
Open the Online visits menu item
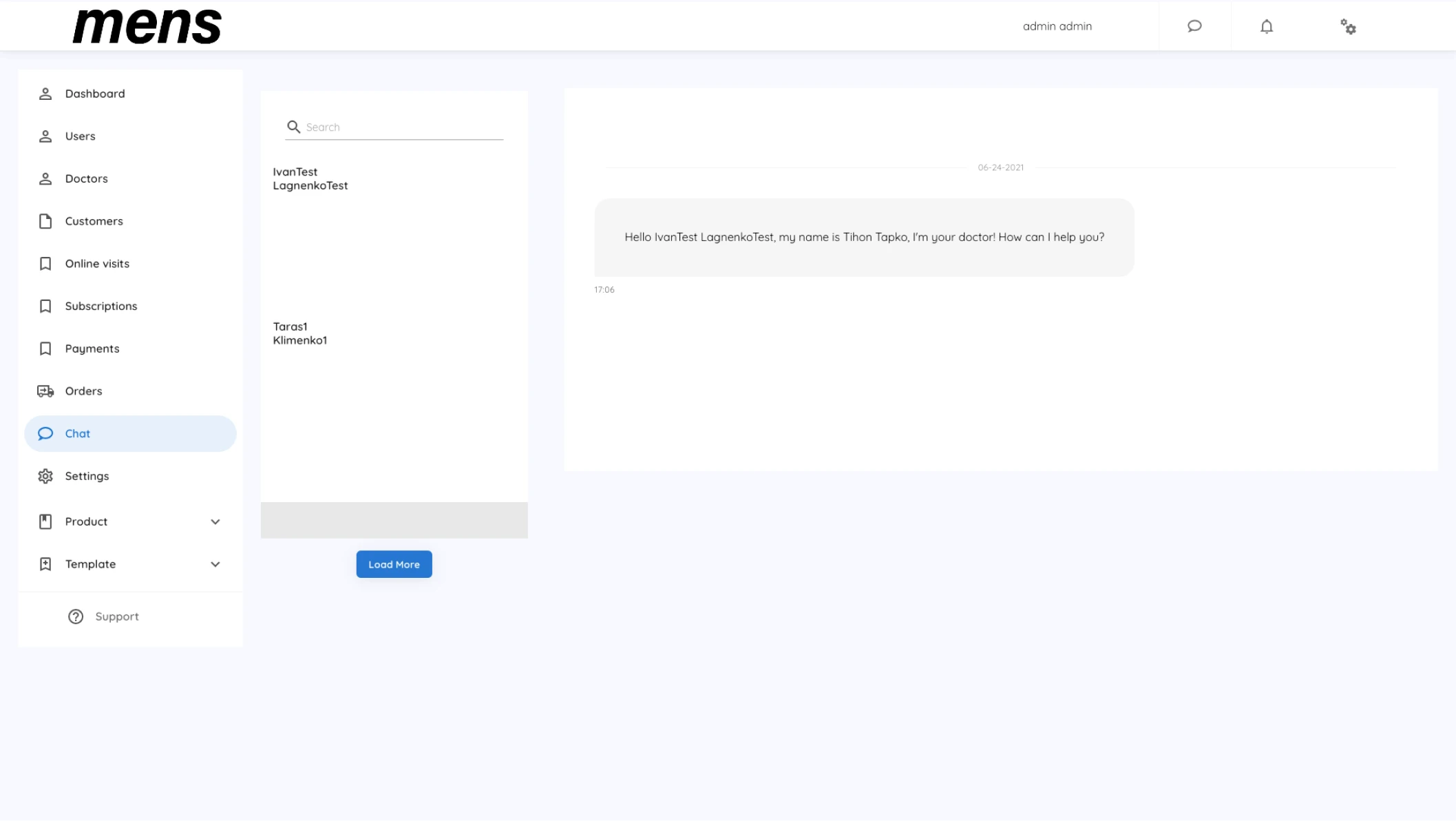130,264
